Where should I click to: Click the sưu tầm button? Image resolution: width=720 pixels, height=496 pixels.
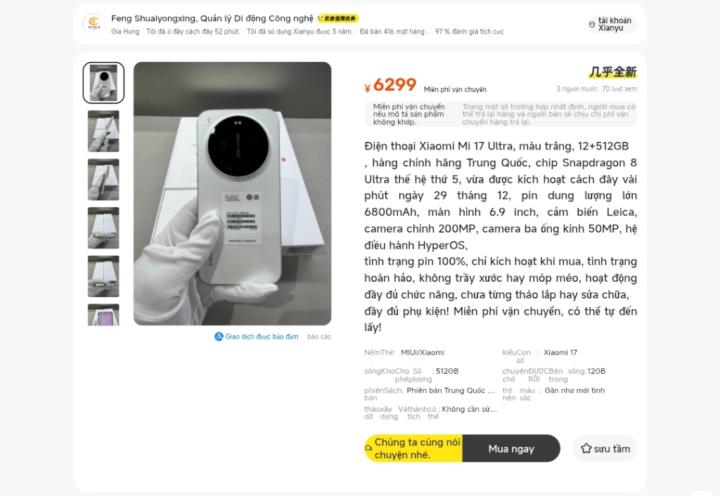click(605, 448)
